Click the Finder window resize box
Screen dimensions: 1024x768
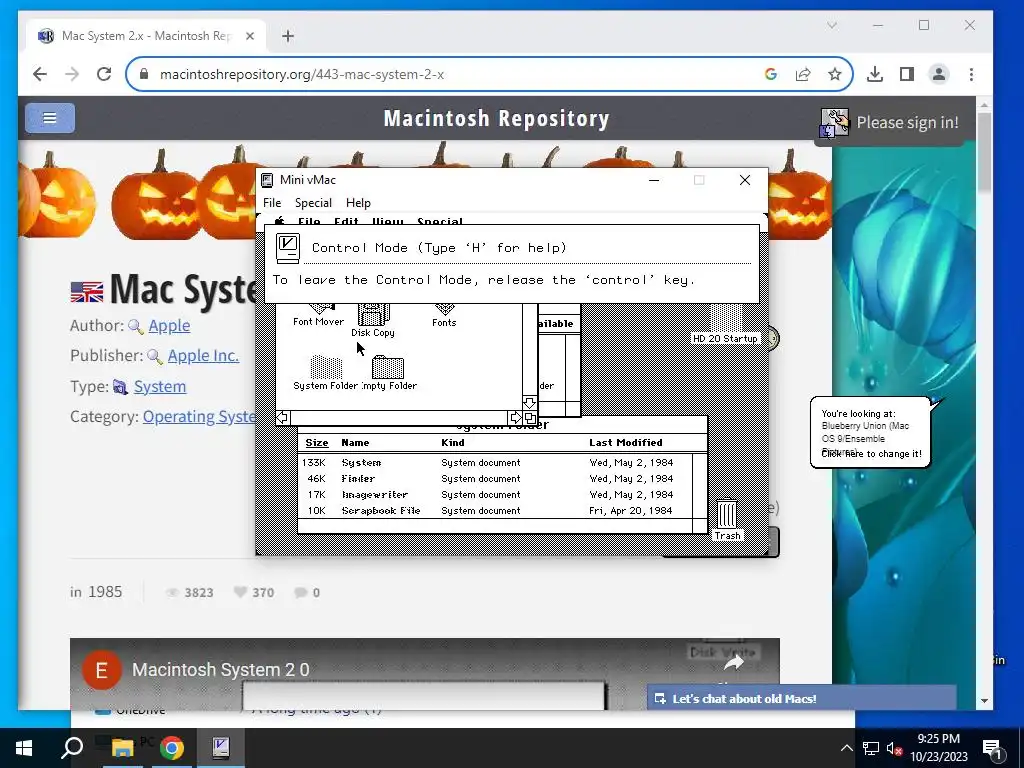530,418
